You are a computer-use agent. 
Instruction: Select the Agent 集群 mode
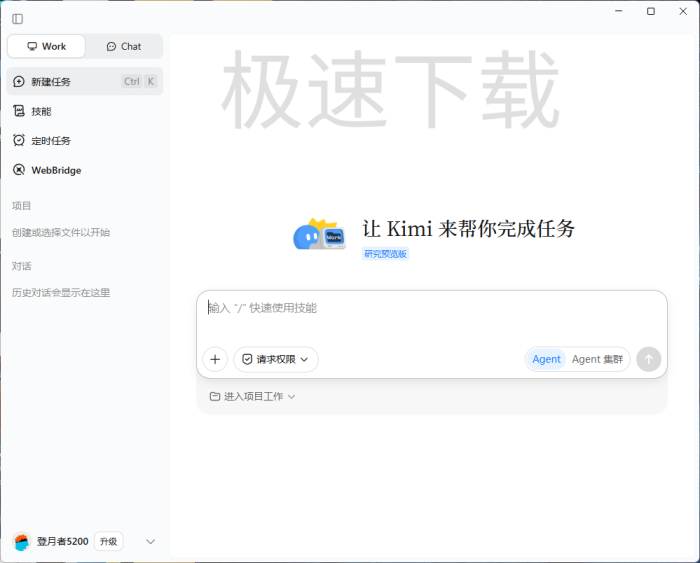click(x=597, y=359)
